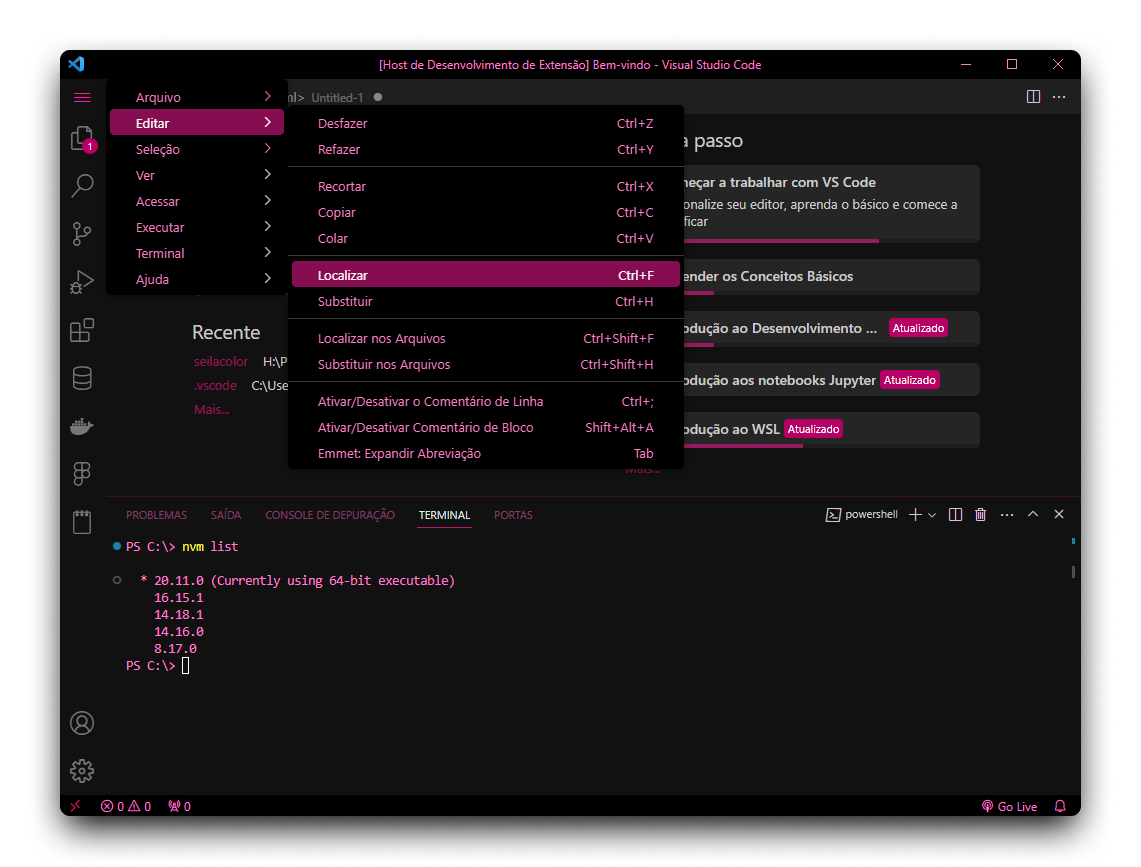
Task: Click the Mais... link under Recente
Action: click(x=211, y=410)
